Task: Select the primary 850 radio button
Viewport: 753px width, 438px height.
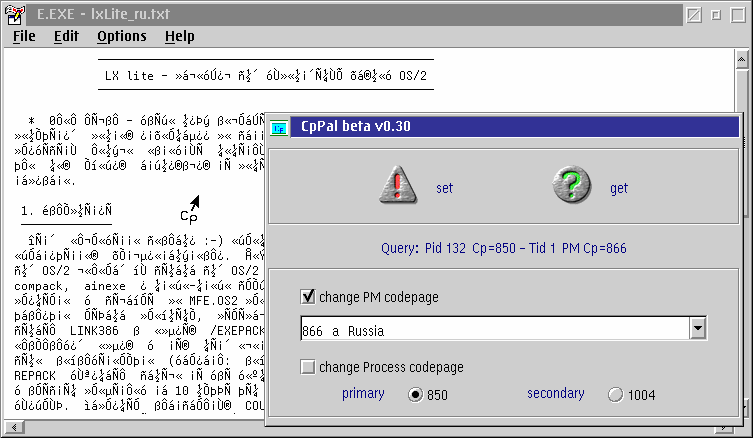Action: pyautogui.click(x=415, y=395)
